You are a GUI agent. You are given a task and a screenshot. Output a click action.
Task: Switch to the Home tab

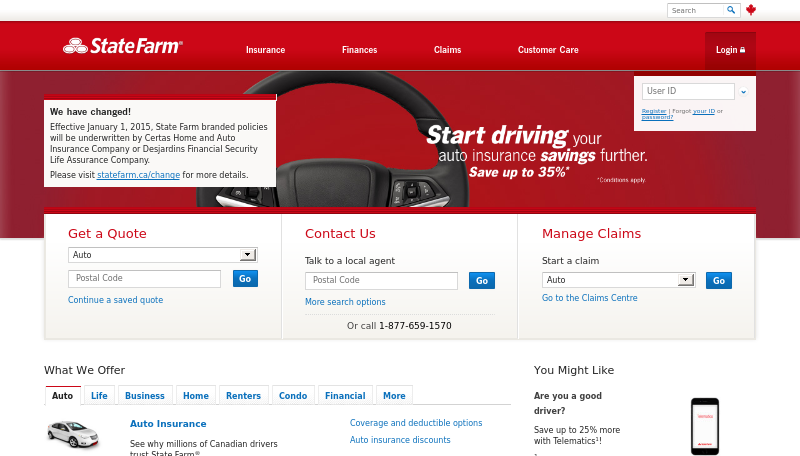pos(196,395)
